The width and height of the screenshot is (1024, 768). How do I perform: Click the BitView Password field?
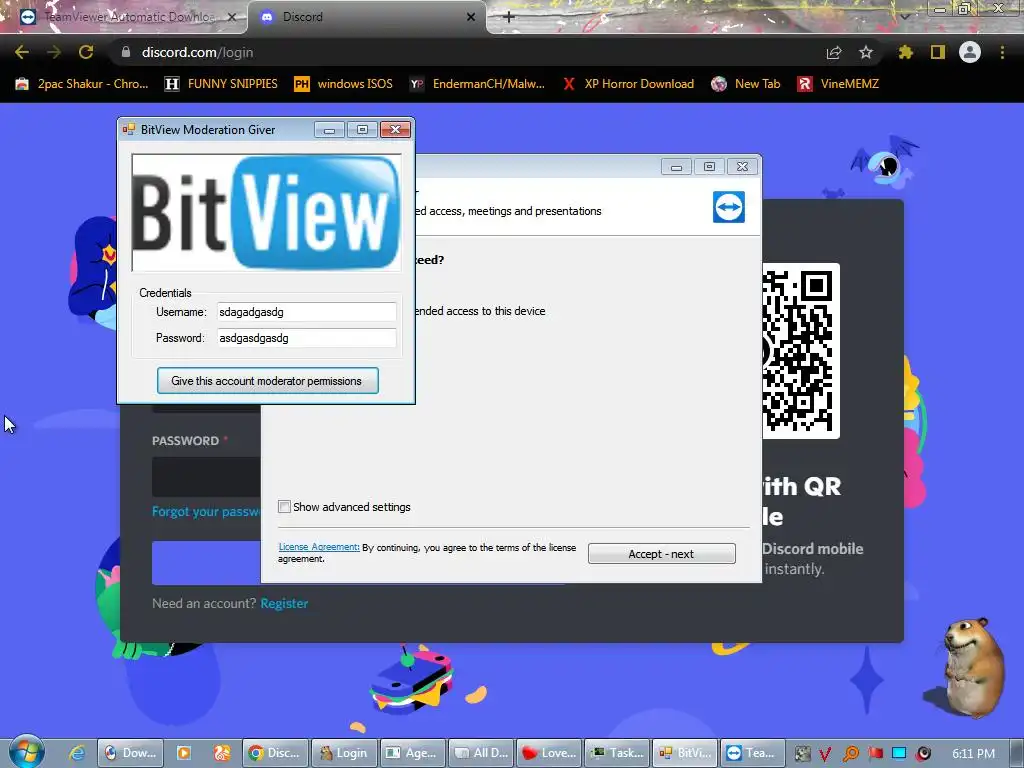pyautogui.click(x=306, y=338)
